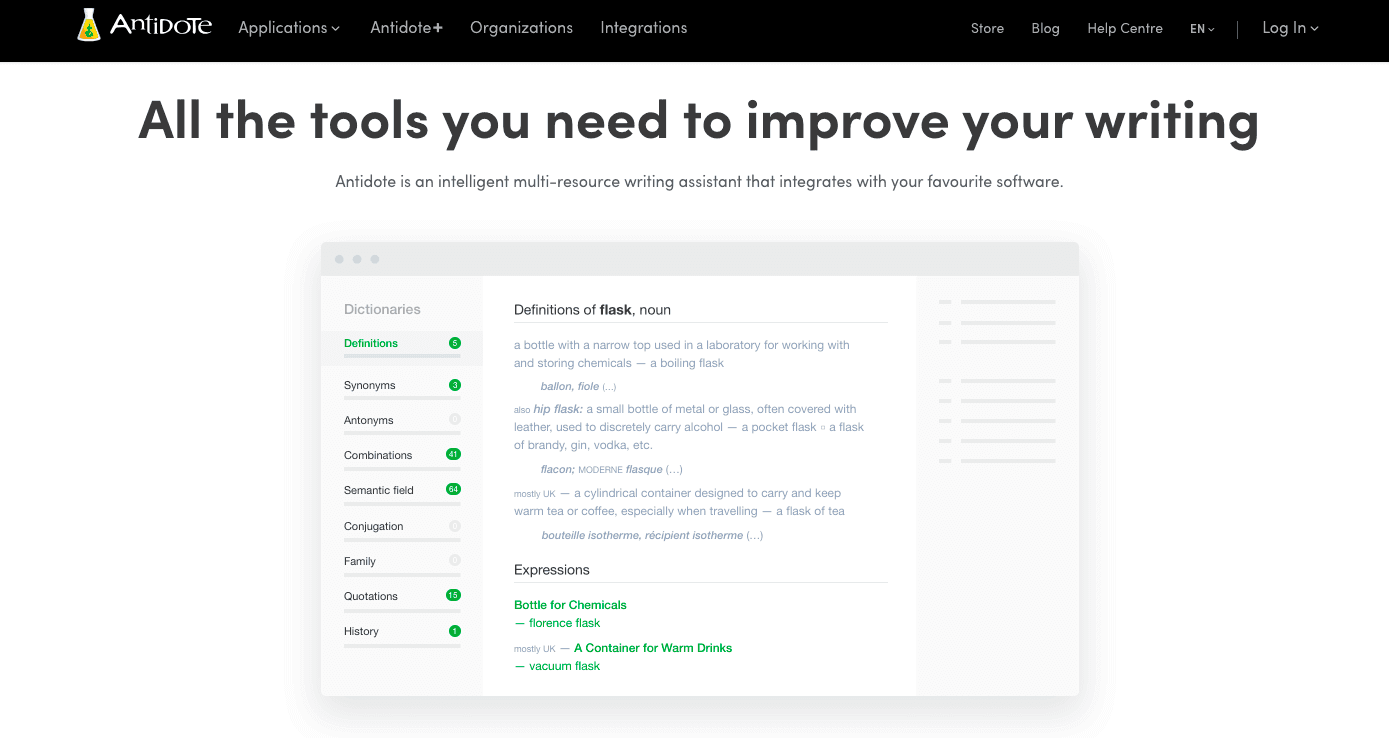Click the green badge beside Definitions
Screen dimensions: 1389x738
tap(455, 343)
